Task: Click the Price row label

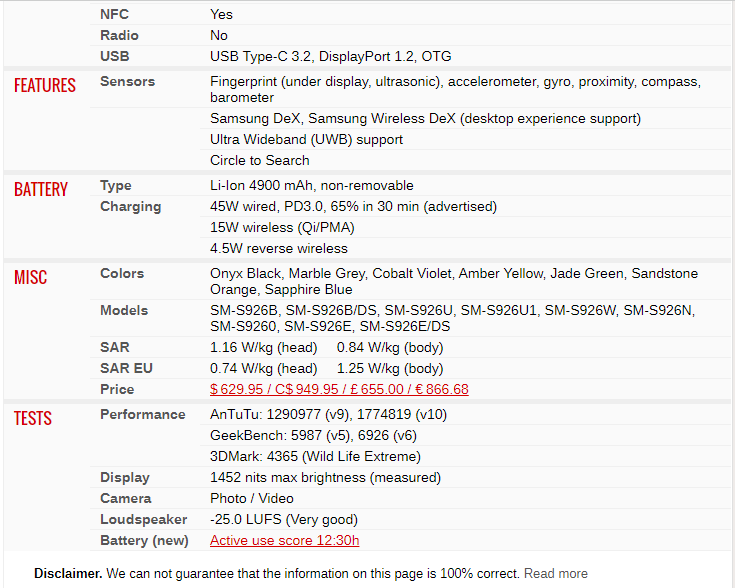Action: (117, 389)
